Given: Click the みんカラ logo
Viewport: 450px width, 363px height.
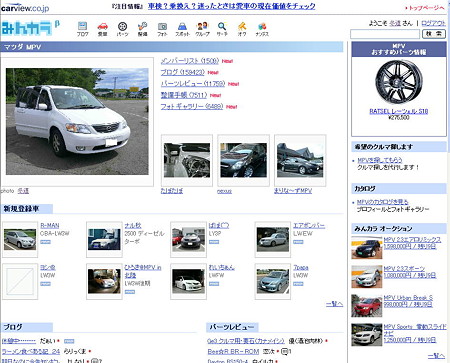Looking at the screenshot, I should coord(30,28).
